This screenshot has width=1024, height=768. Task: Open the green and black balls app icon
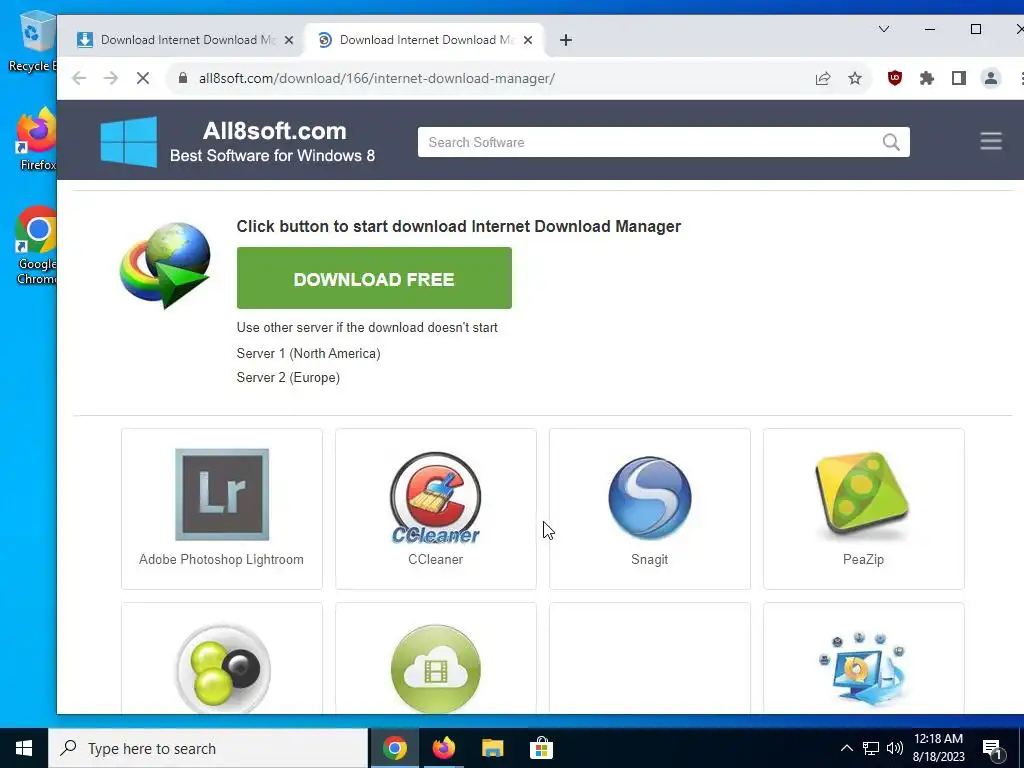coord(222,668)
